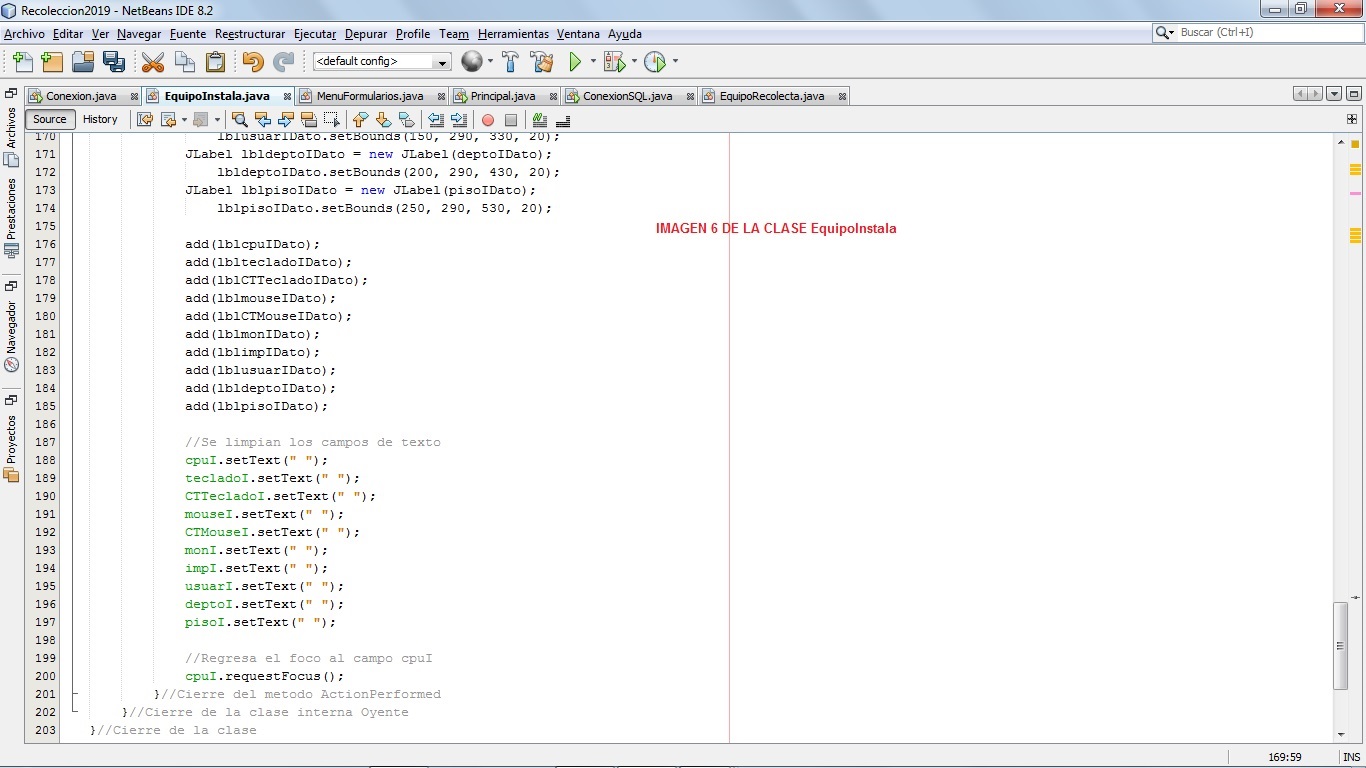The width and height of the screenshot is (1366, 768).
Task: Click the Build Project hammer icon
Action: tap(511, 62)
